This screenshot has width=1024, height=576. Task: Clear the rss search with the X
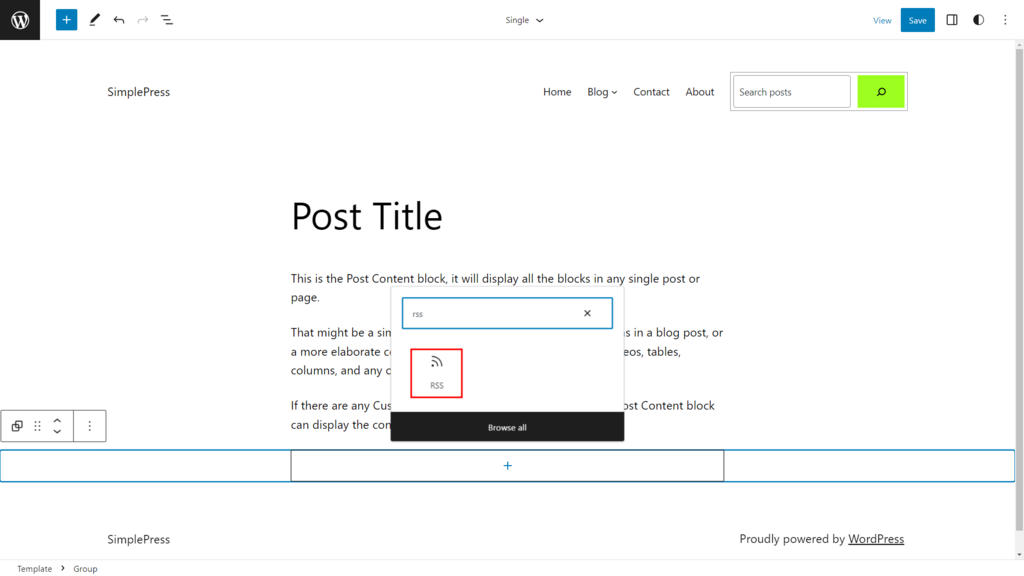tap(587, 313)
